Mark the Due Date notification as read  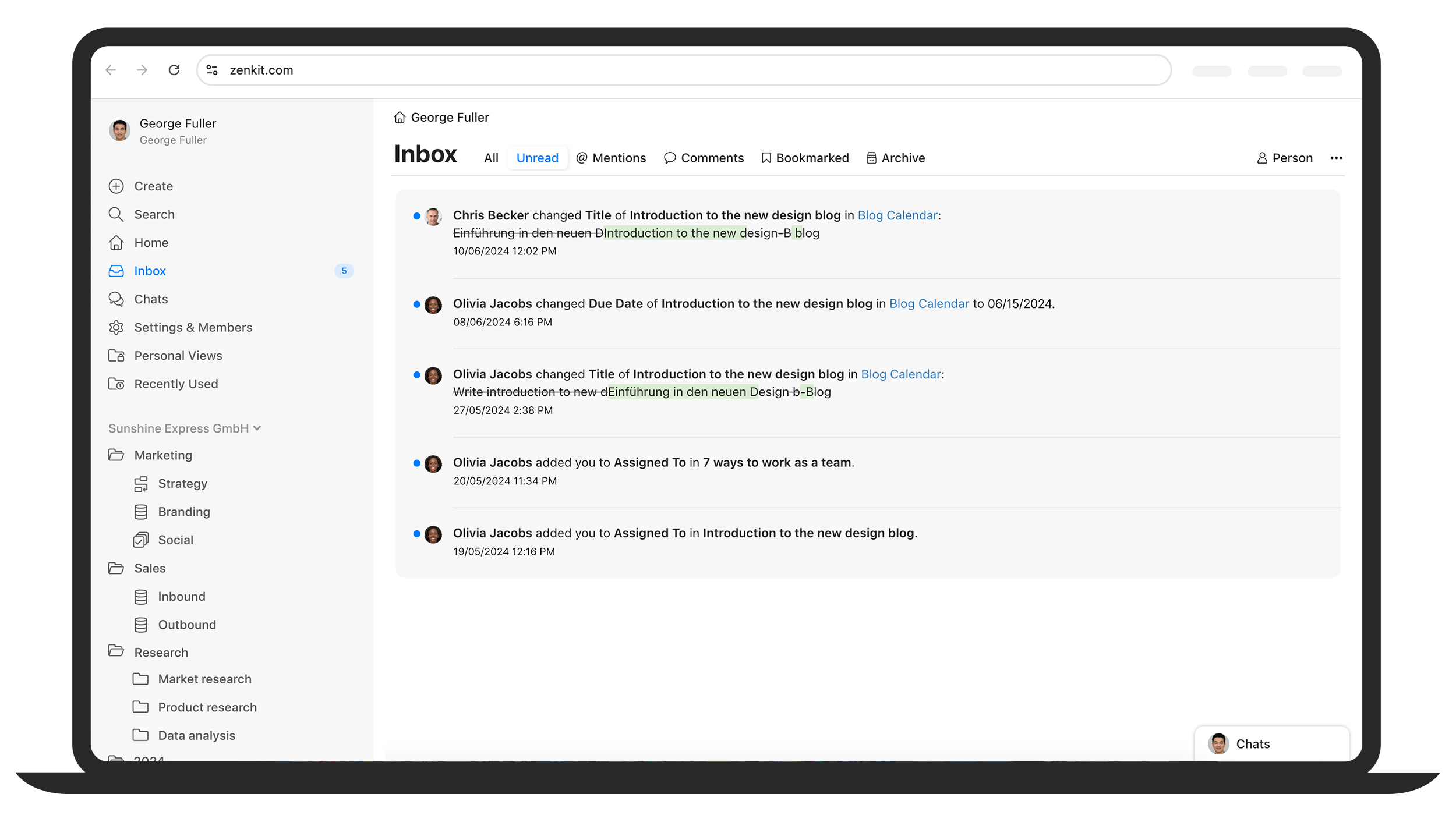pos(416,304)
